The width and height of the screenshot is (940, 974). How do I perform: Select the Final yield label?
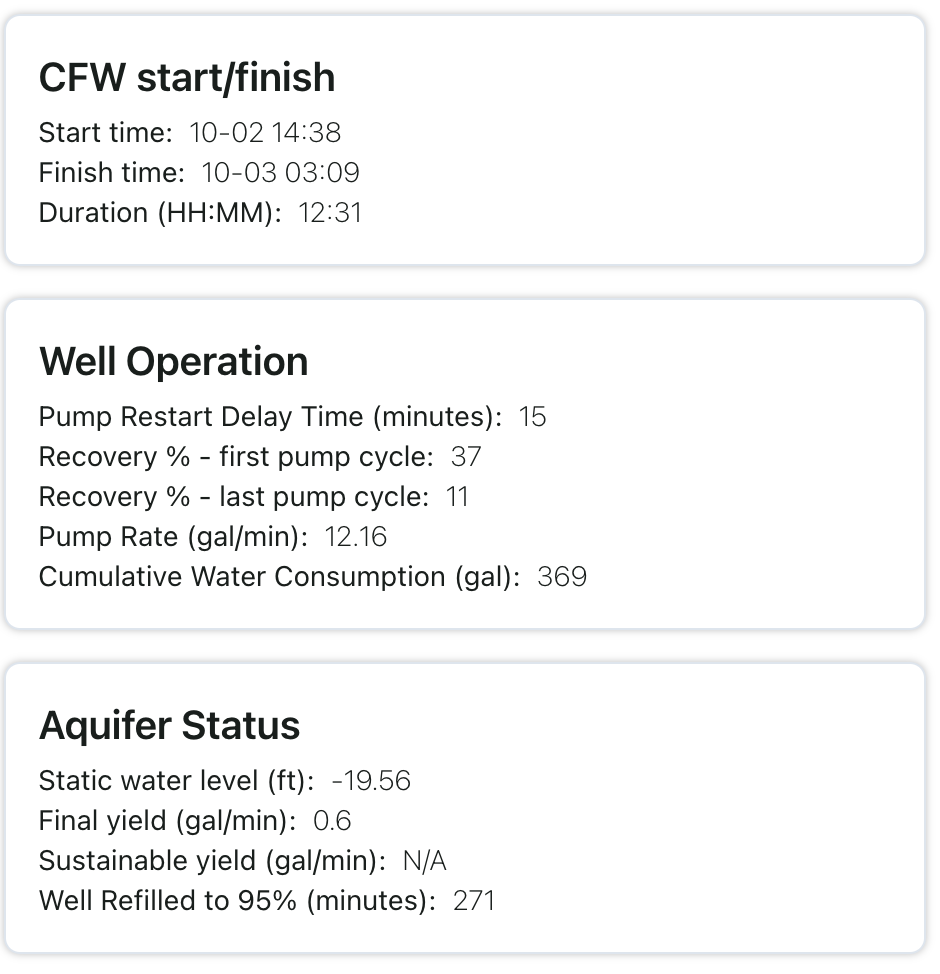coord(167,821)
